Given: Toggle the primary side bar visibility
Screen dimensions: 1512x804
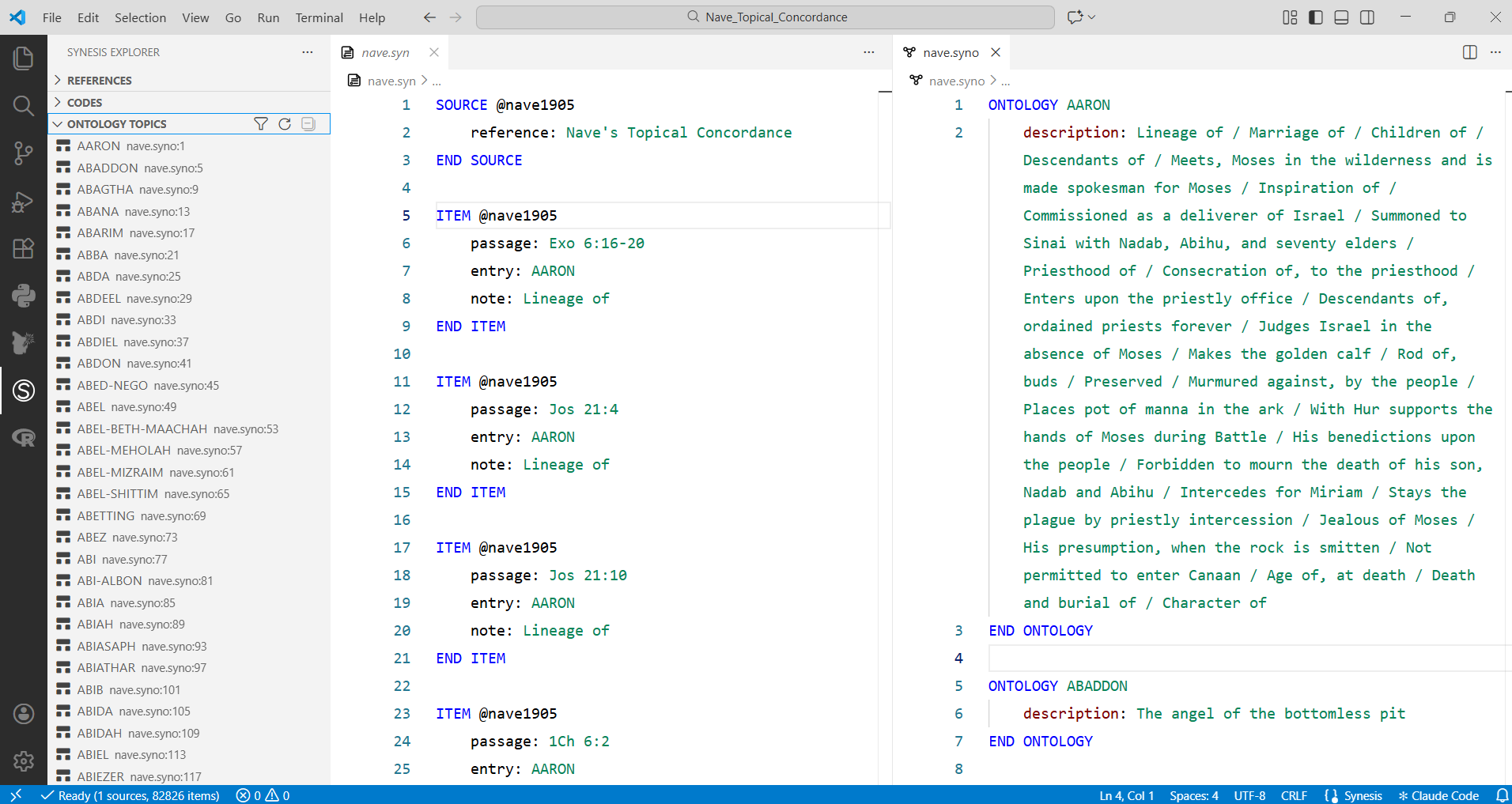Looking at the screenshot, I should point(1316,17).
